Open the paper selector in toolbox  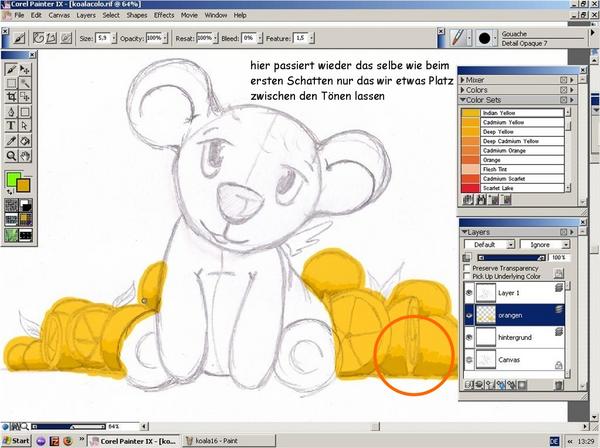(x=11, y=205)
